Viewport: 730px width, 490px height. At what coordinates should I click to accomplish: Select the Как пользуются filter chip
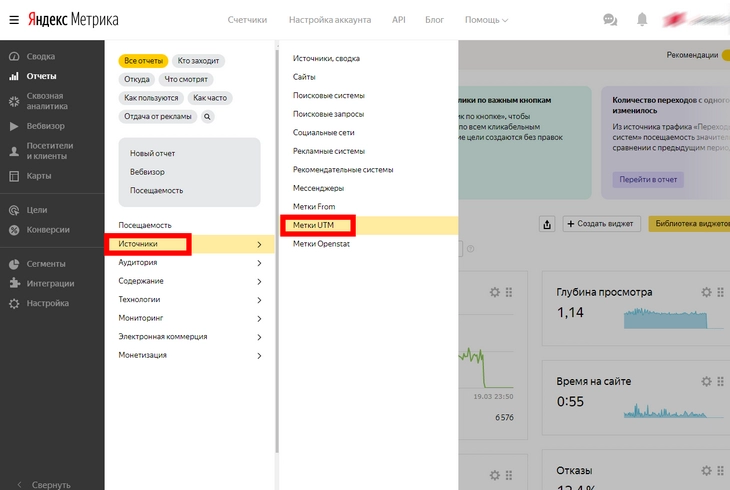[x=151, y=98]
